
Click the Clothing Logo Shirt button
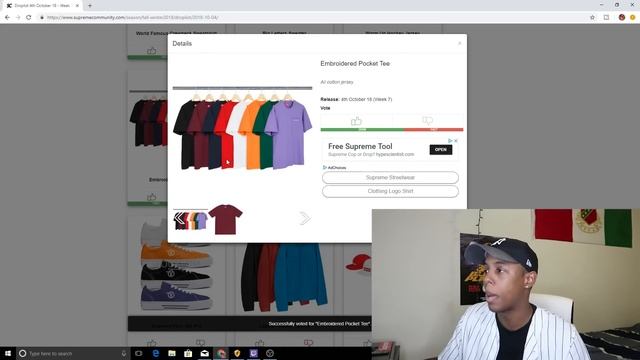(390, 191)
